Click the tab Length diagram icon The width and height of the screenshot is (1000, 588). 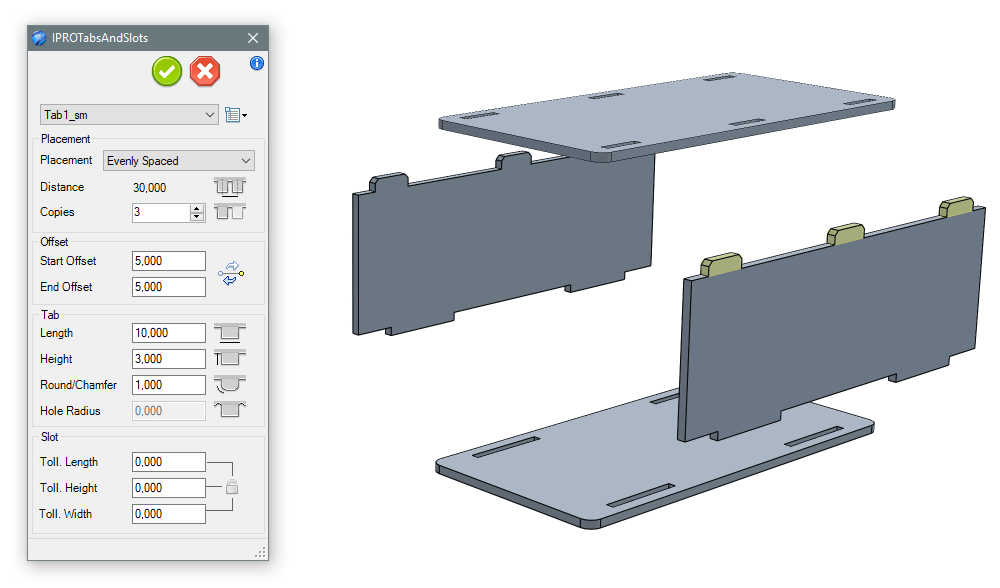pyautogui.click(x=230, y=332)
